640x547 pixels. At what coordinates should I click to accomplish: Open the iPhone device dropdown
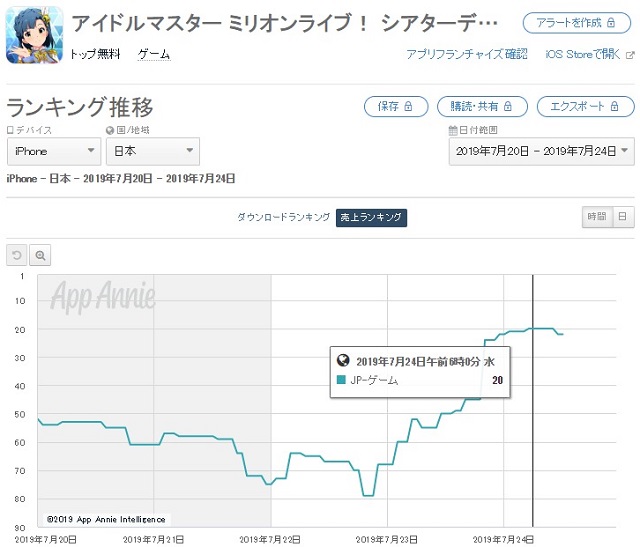(54, 151)
